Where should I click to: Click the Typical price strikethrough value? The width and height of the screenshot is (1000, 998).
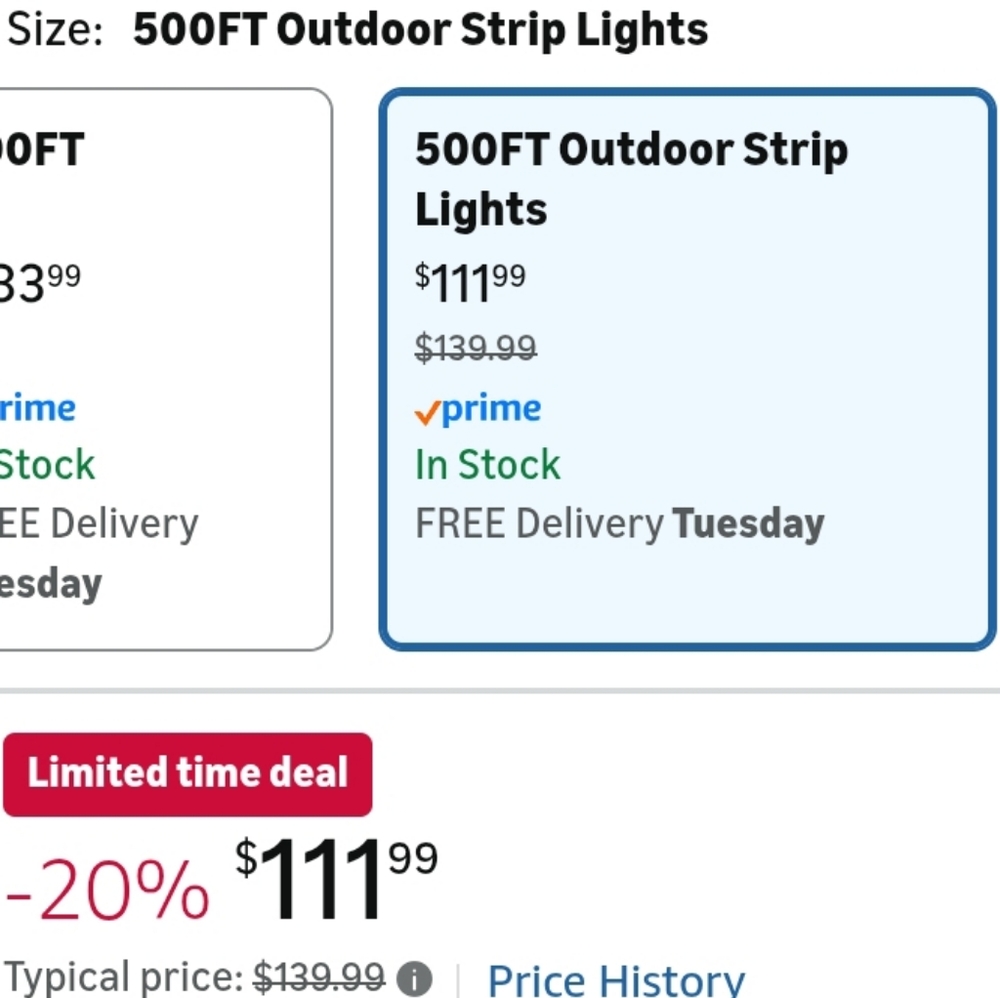pyautogui.click(x=318, y=977)
